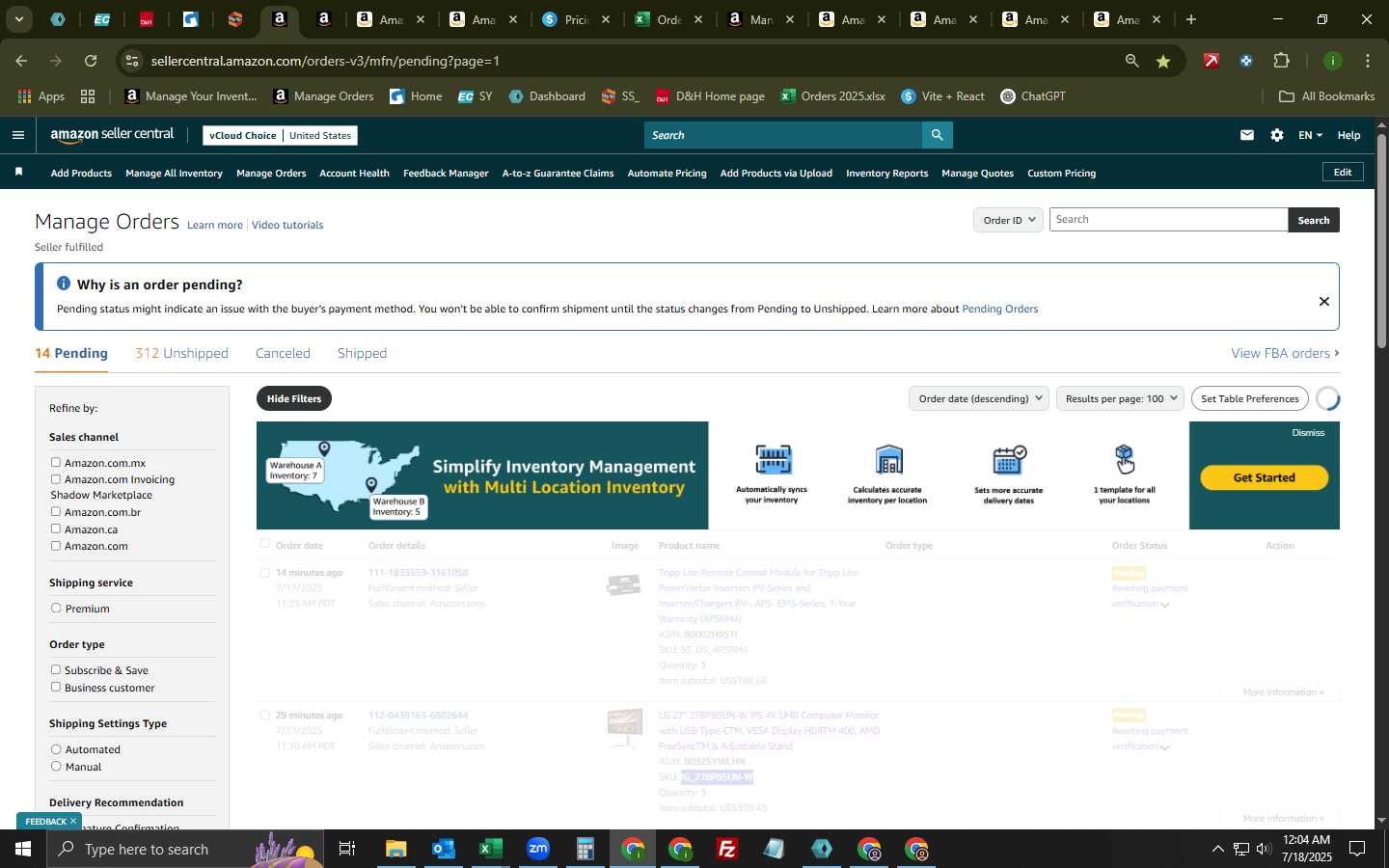Open Excel in the taskbar

(x=491, y=849)
